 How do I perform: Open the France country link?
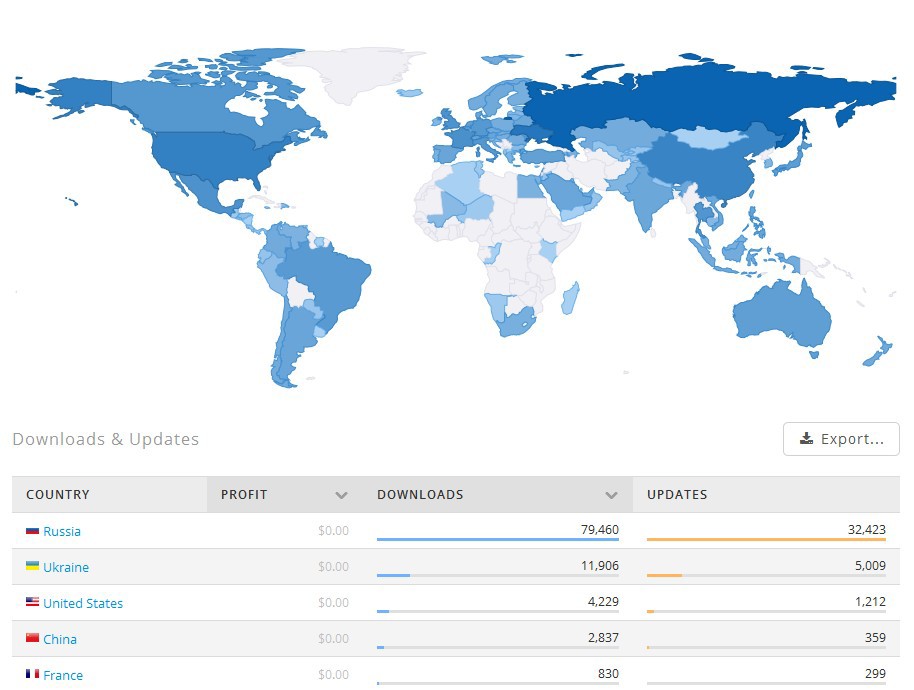pos(63,675)
